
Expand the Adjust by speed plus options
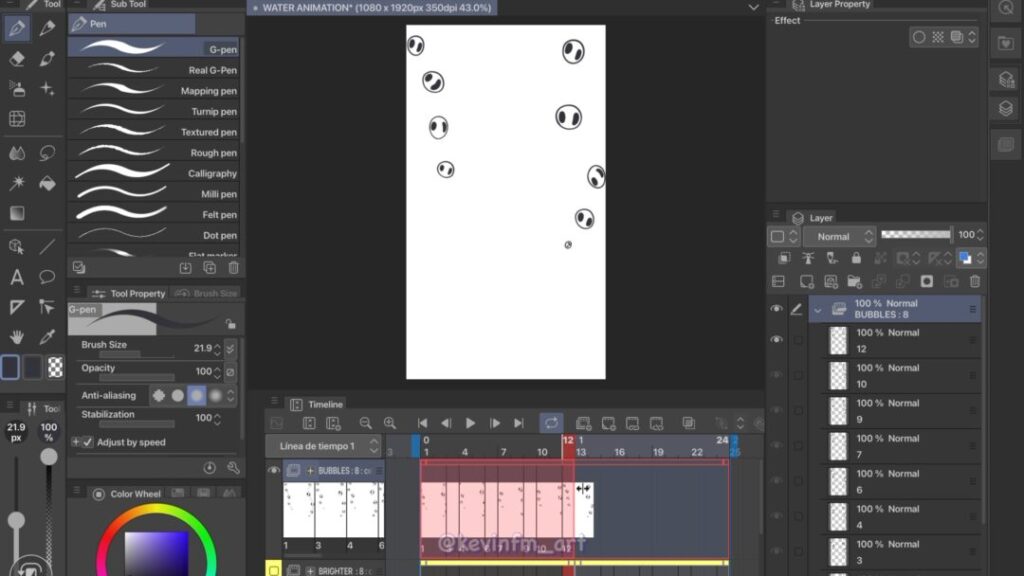[x=76, y=442]
